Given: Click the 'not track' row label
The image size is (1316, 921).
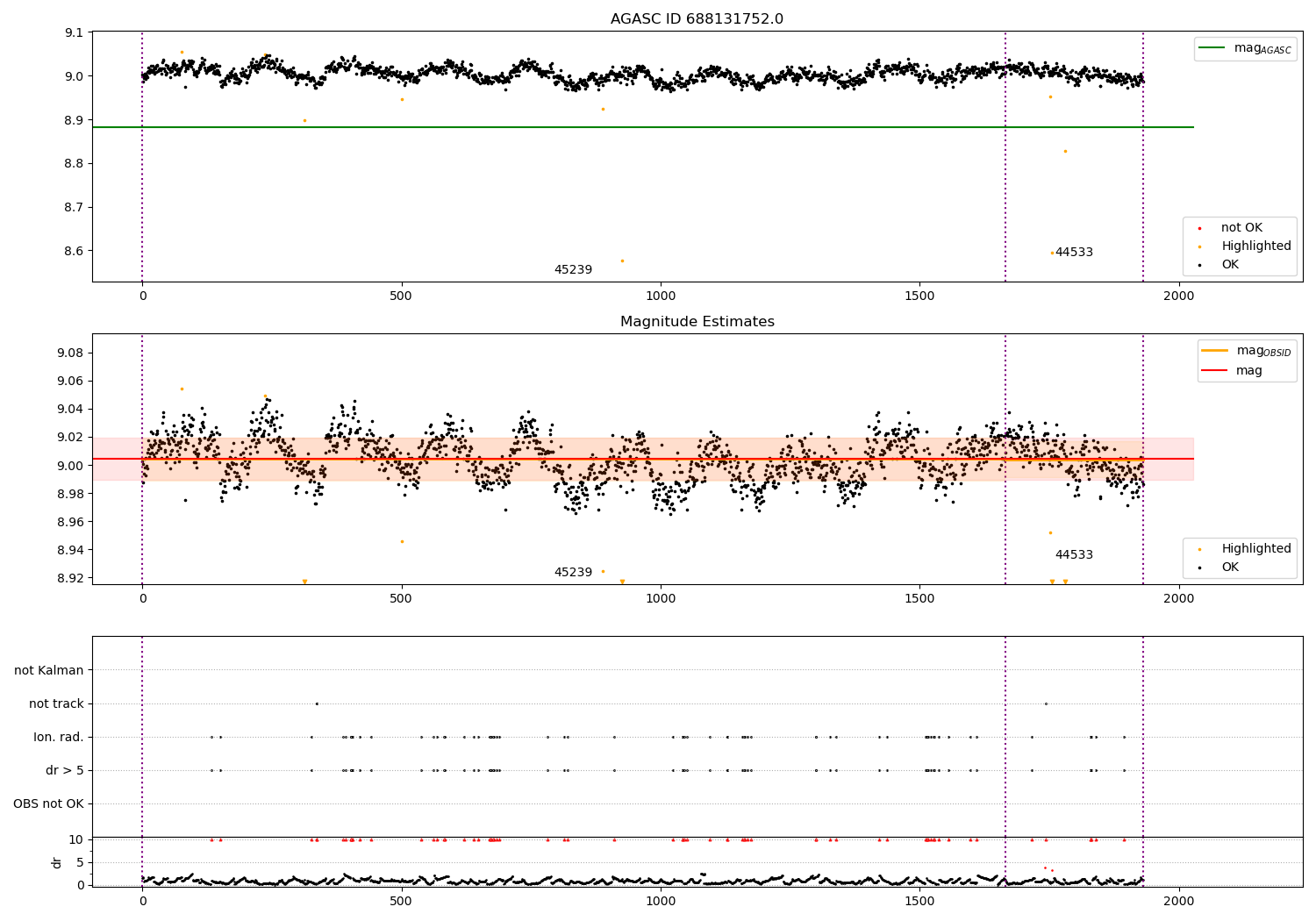Looking at the screenshot, I should click(x=56, y=704).
